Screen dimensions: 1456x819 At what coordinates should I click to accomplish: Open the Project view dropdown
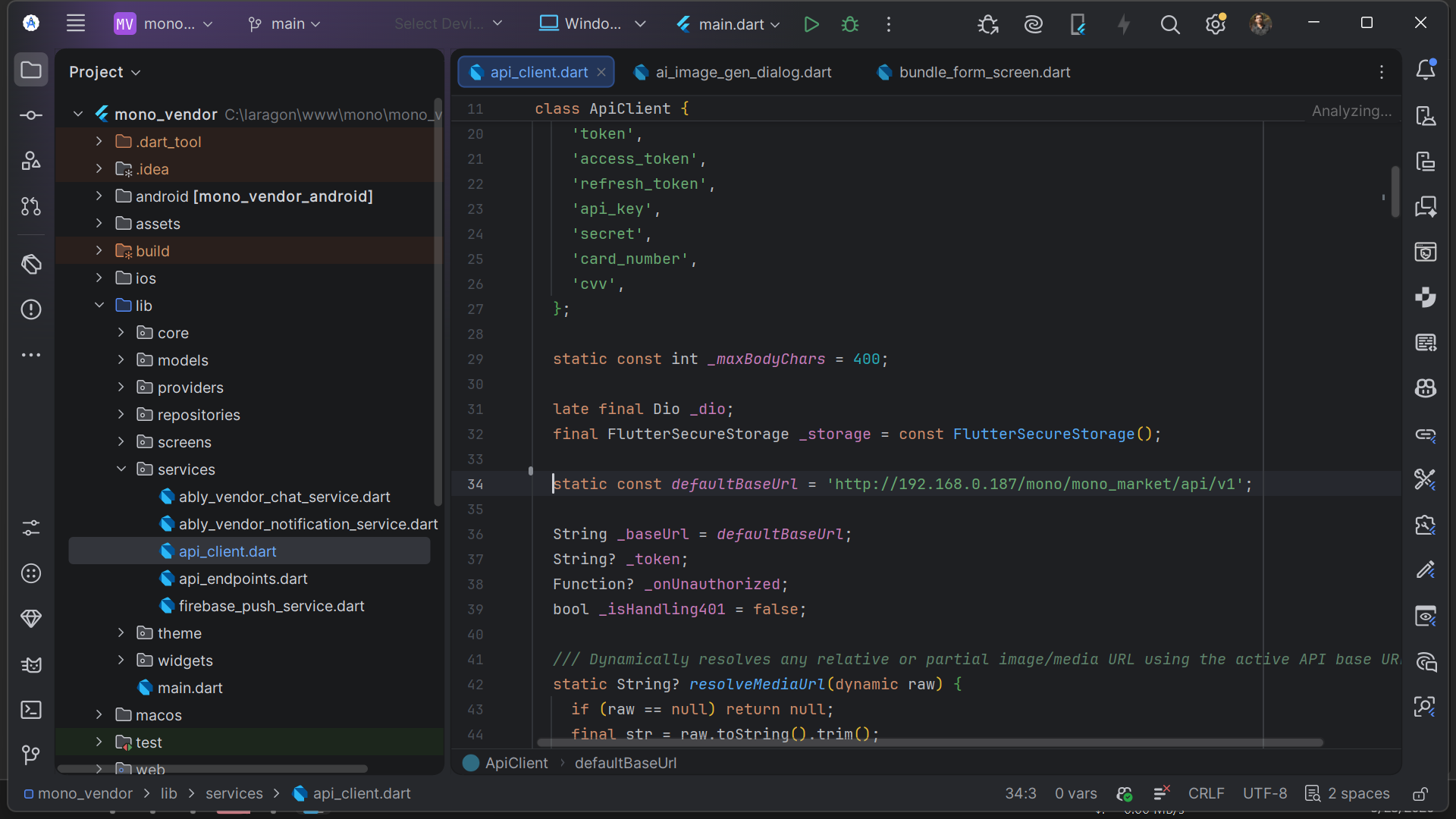tap(105, 72)
